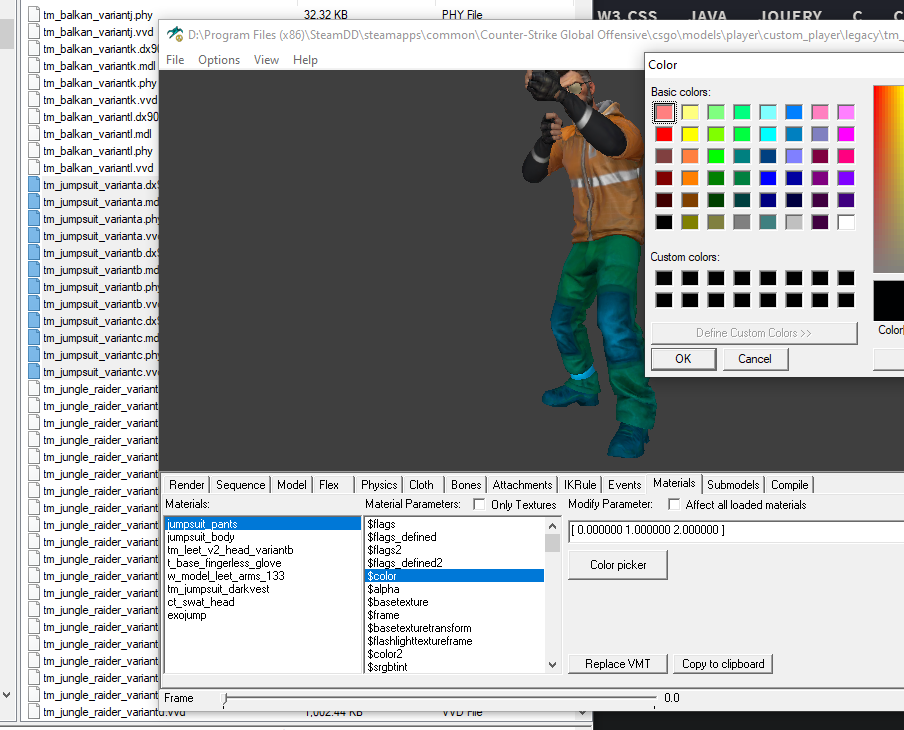This screenshot has width=904, height=730.
Task: Switch to the Sequence tab
Action: 240,485
